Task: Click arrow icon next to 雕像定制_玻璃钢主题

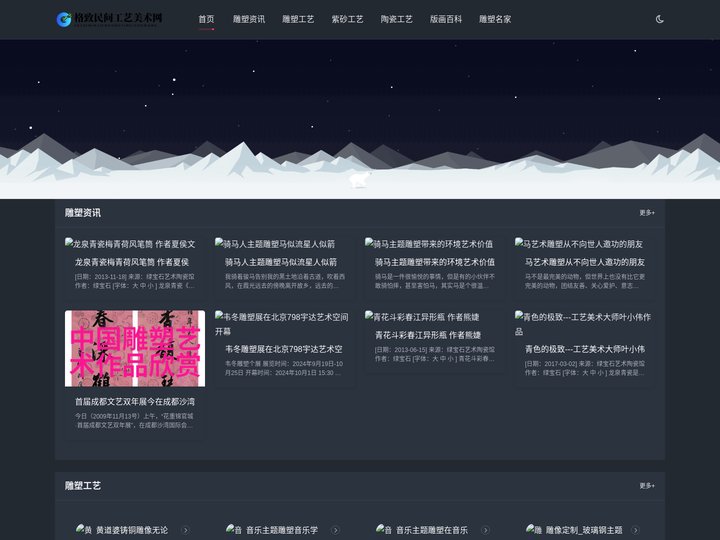Action: point(636,530)
